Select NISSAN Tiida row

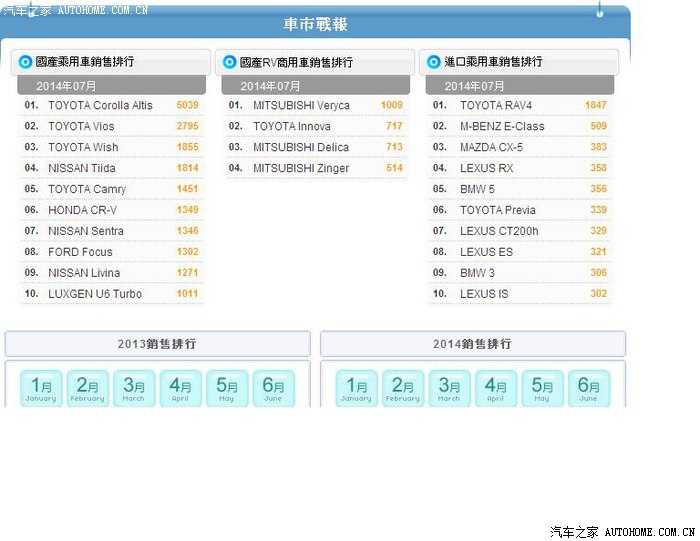tap(111, 168)
